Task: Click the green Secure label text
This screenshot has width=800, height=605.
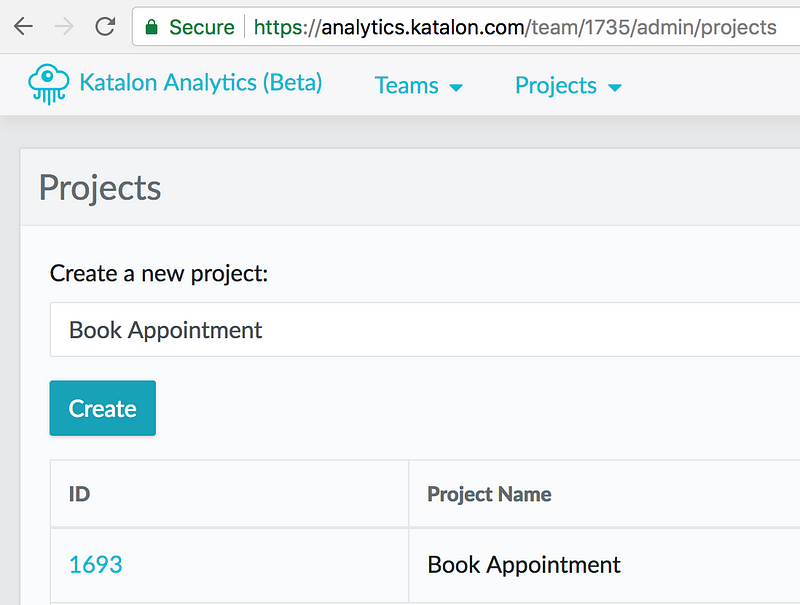Action: tap(201, 27)
